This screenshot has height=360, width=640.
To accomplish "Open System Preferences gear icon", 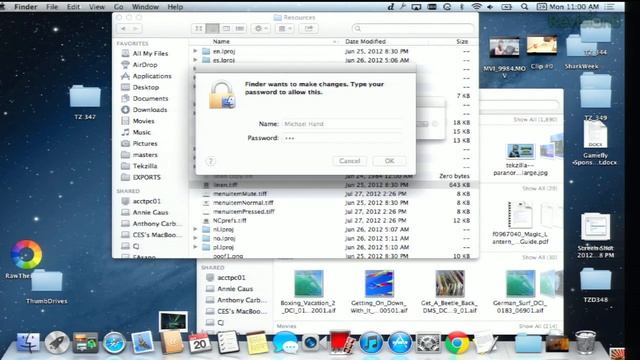I will coord(428,342).
